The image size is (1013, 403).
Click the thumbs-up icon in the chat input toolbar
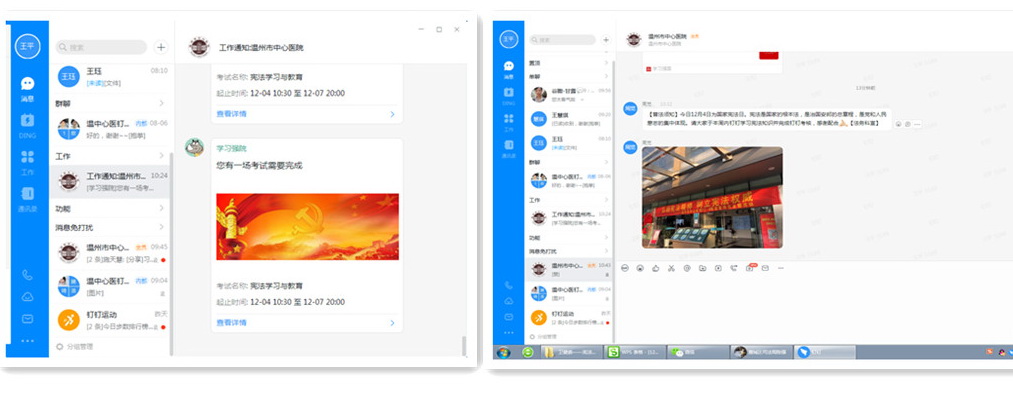pos(656,268)
